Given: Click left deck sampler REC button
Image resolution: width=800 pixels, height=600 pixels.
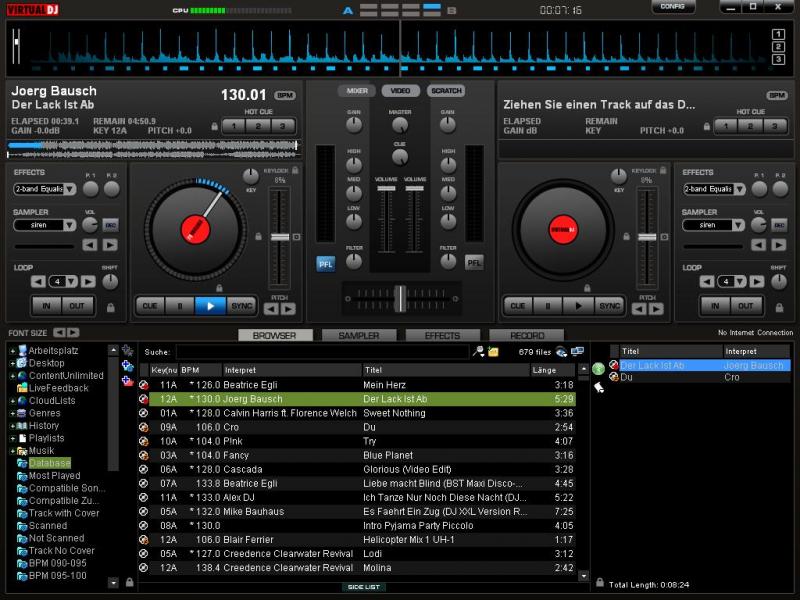Looking at the screenshot, I should [x=110, y=225].
